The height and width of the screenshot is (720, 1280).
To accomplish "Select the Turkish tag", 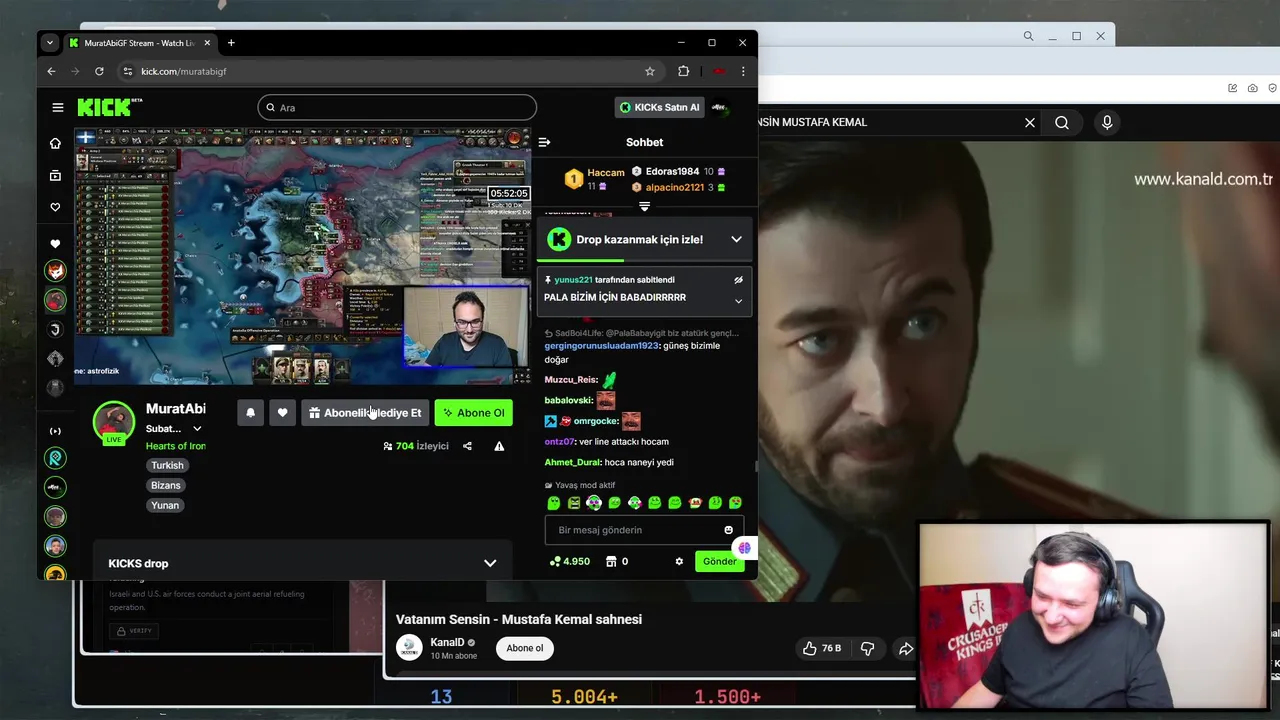I will pos(167,465).
